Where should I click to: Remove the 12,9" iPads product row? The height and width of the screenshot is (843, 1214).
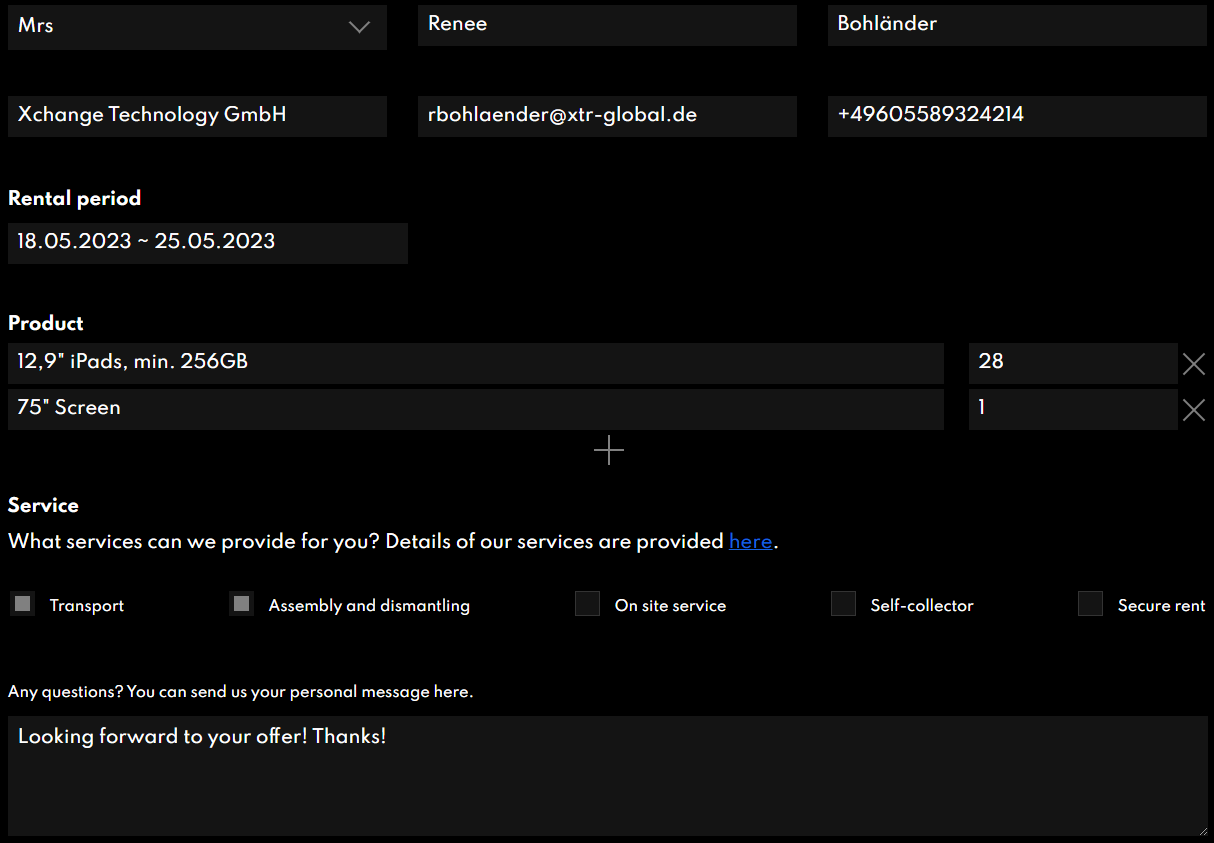(x=1193, y=364)
